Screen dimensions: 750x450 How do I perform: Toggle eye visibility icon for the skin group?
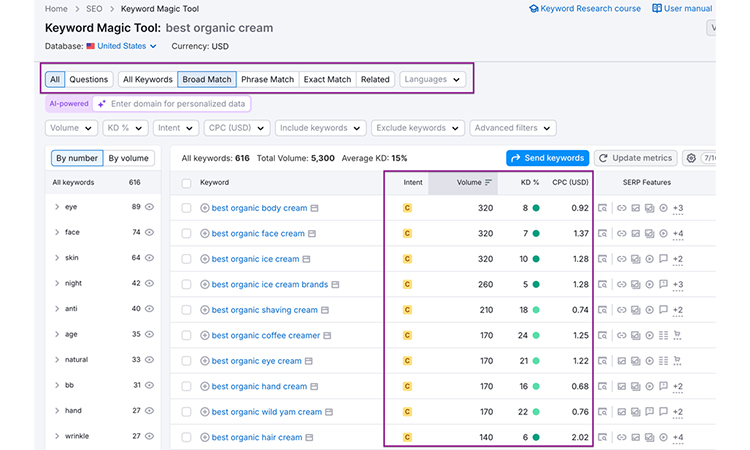tap(150, 258)
